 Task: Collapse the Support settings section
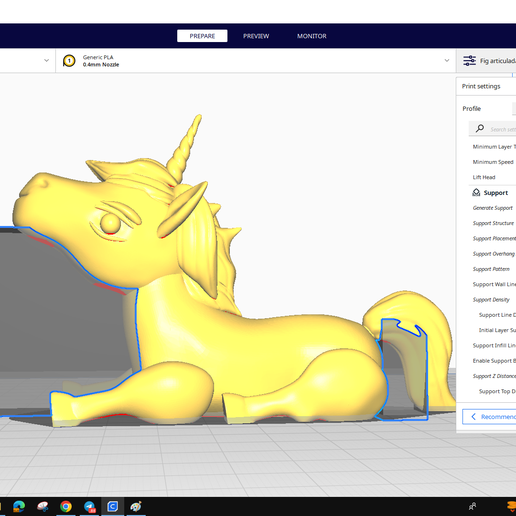coord(496,193)
